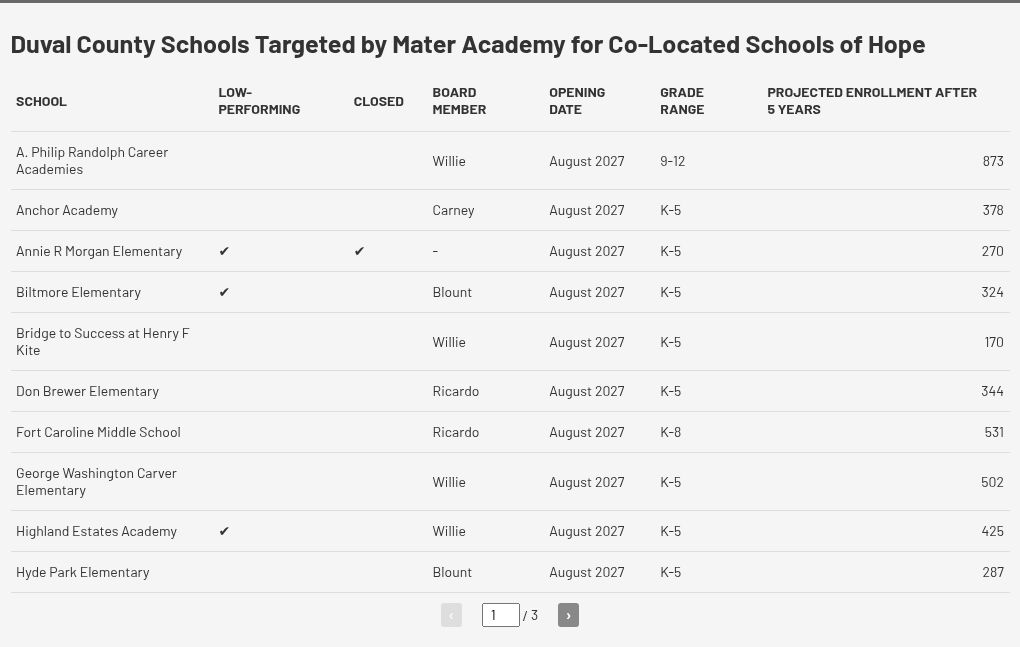Screen dimensions: 1020x647
Task: Sort by the School column header
Action: [41, 101]
